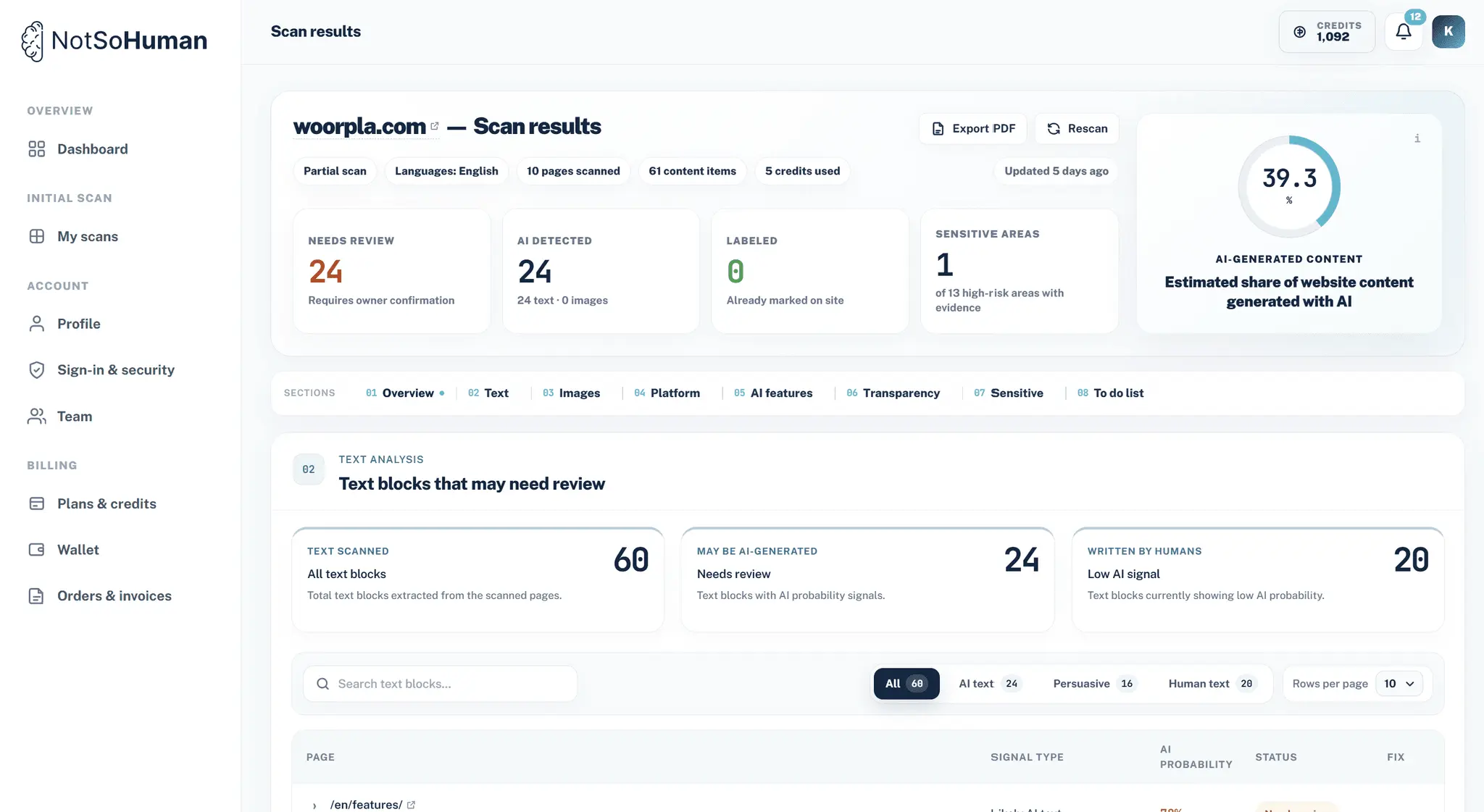Click the credits coin icon in header

(1300, 32)
